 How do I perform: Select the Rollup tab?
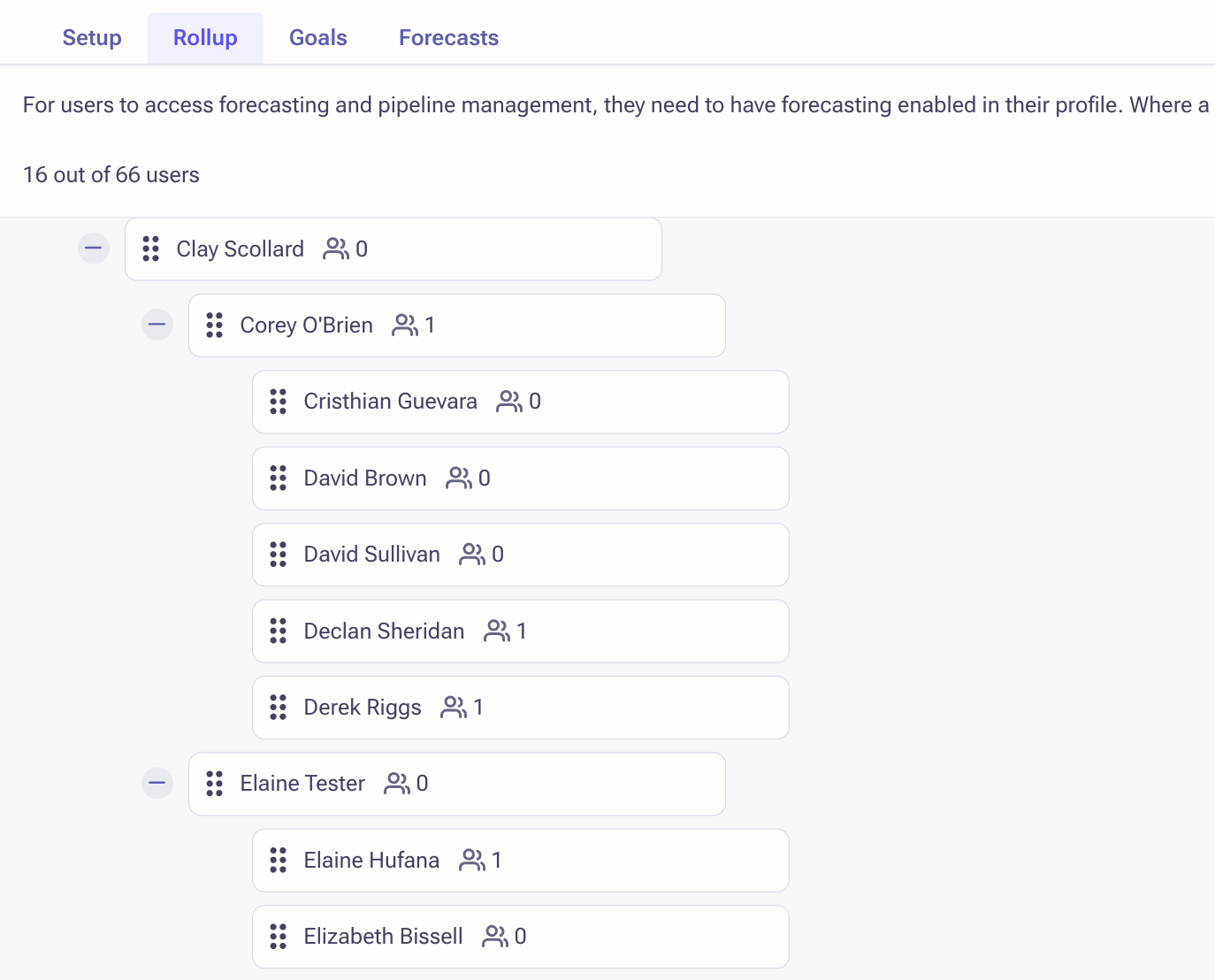pos(205,38)
